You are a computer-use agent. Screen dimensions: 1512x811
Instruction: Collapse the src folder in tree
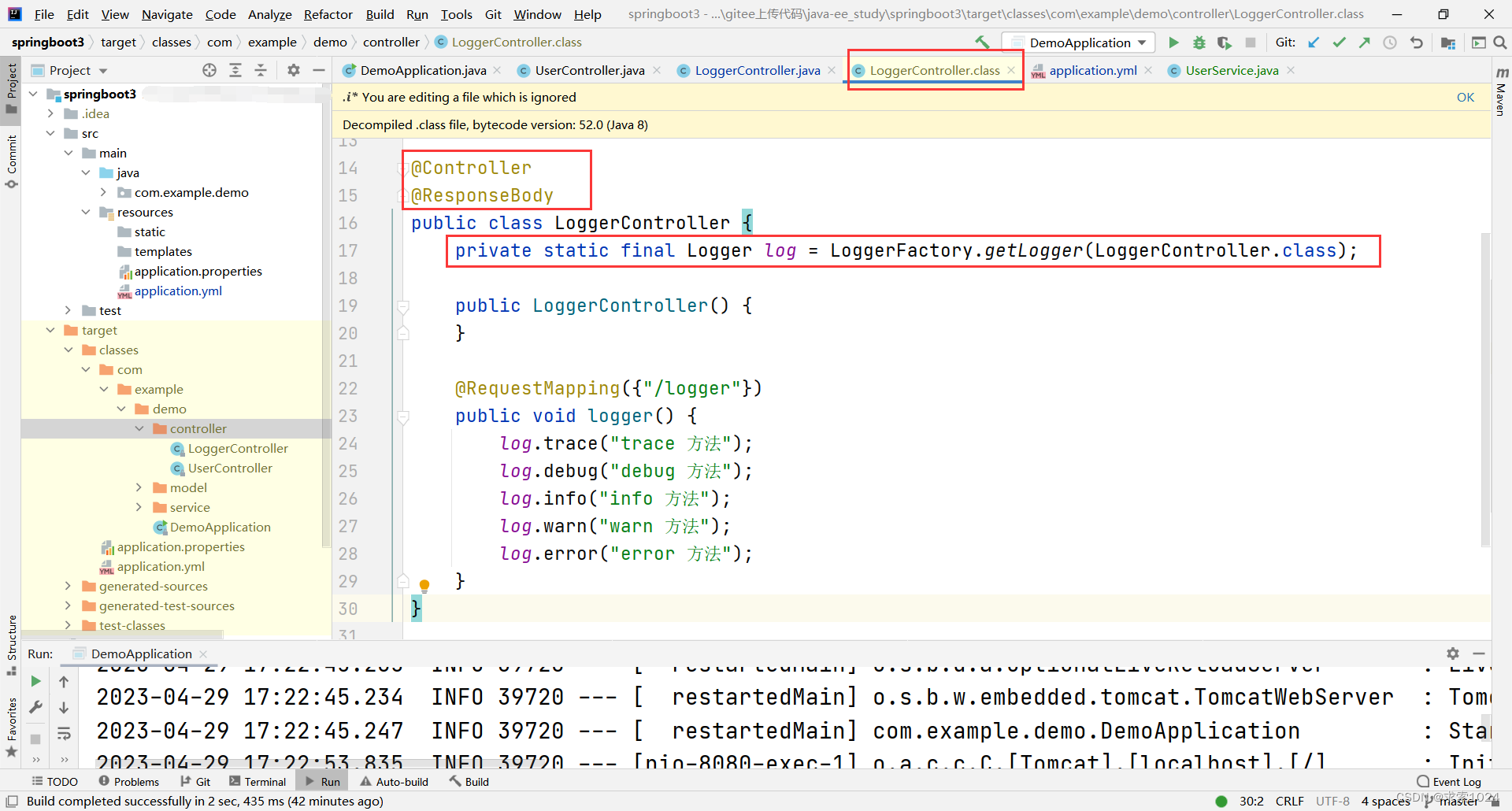[x=50, y=133]
